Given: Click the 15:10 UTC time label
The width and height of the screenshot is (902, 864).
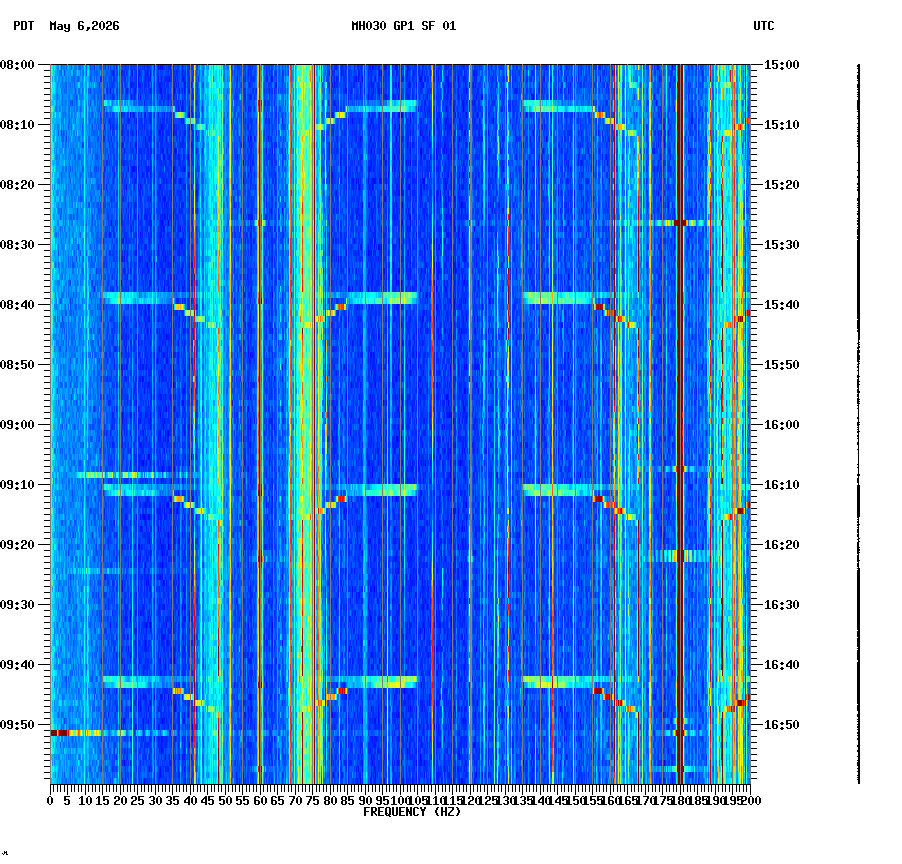Looking at the screenshot, I should point(782,125).
